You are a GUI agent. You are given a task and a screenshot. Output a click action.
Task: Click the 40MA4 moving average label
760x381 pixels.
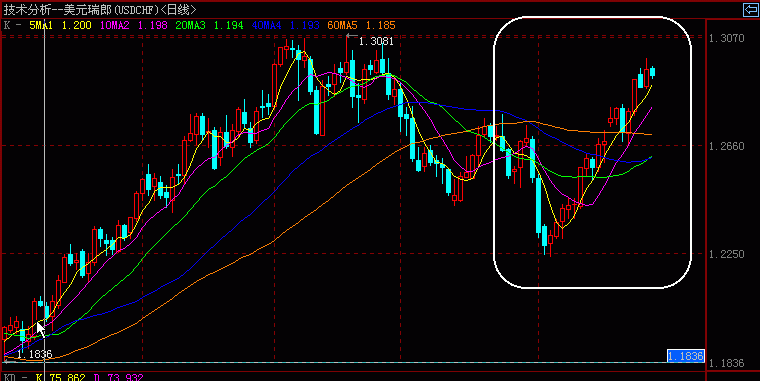point(266,25)
